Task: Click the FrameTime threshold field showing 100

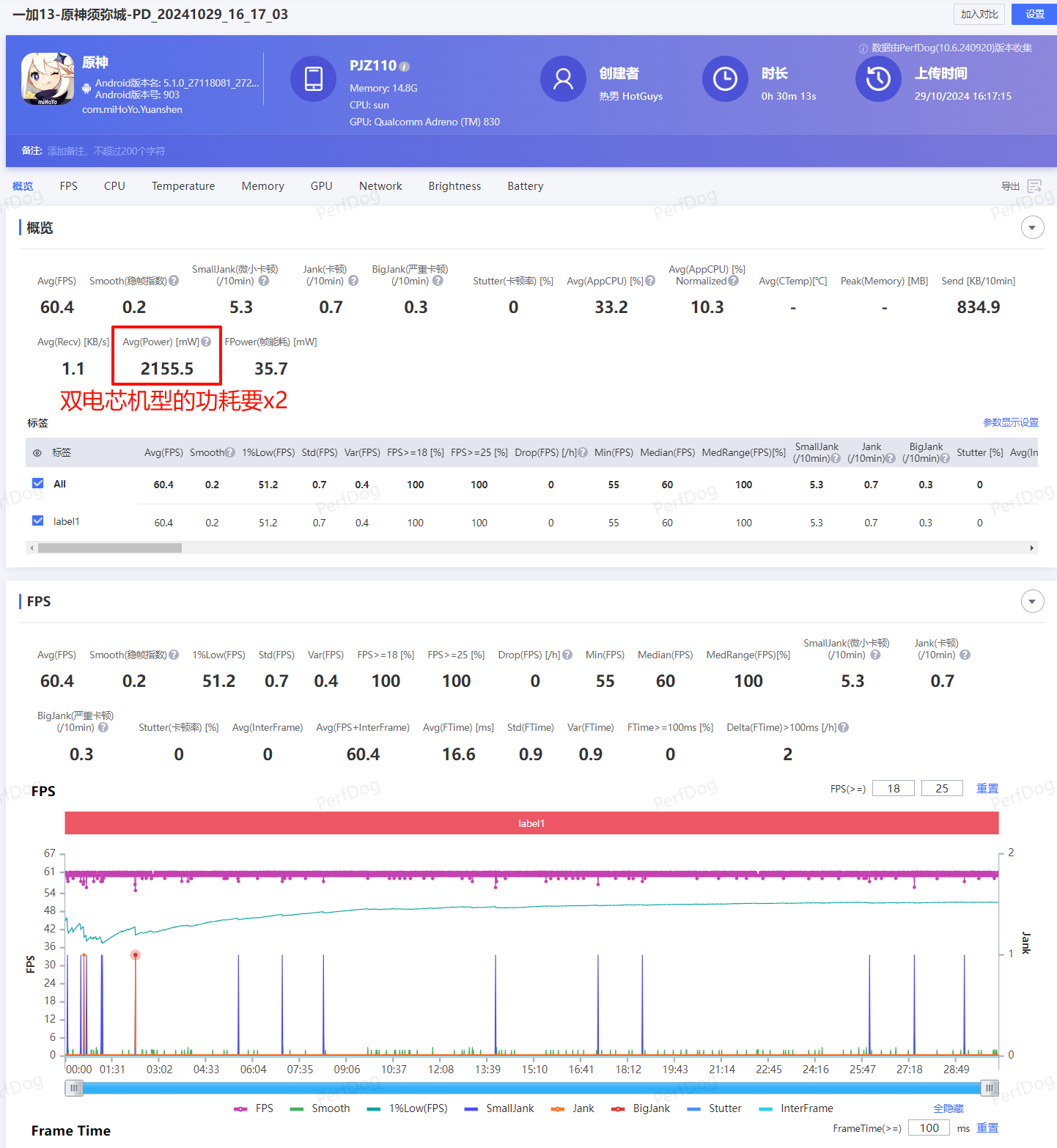Action: (x=929, y=1128)
